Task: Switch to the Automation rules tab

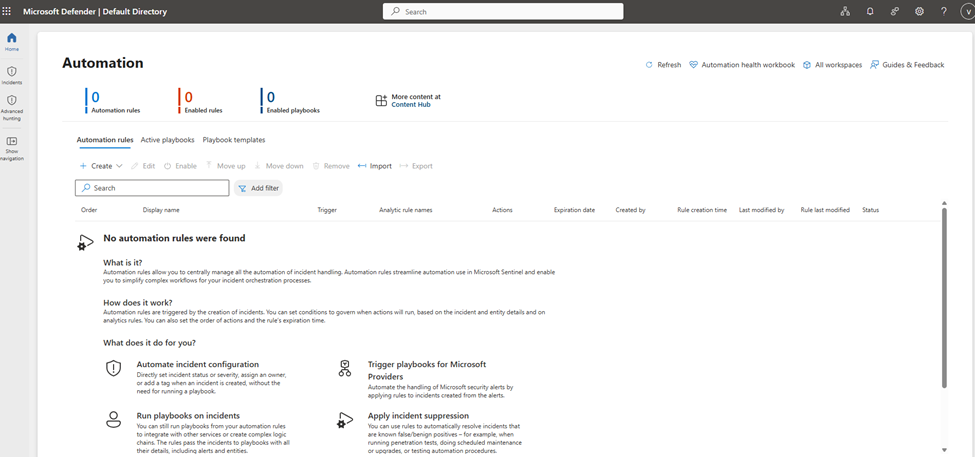Action: point(104,140)
